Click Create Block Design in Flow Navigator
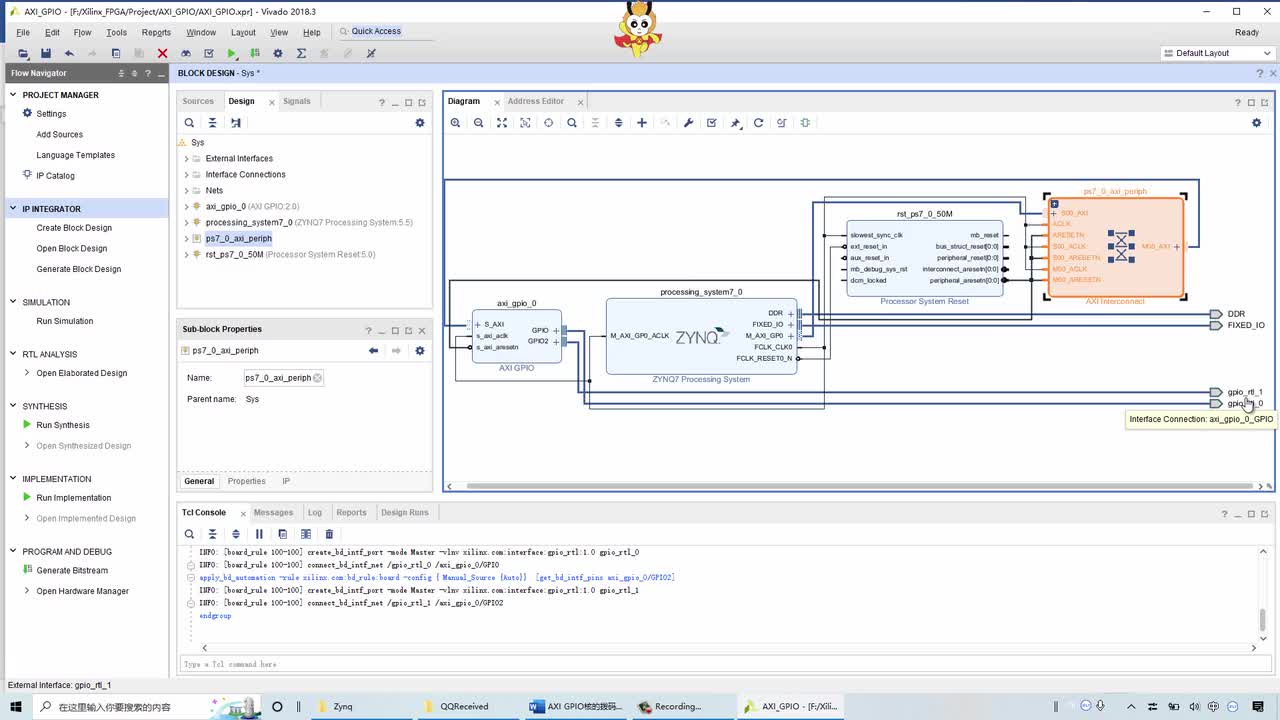The width and height of the screenshot is (1280, 720). [x=74, y=228]
